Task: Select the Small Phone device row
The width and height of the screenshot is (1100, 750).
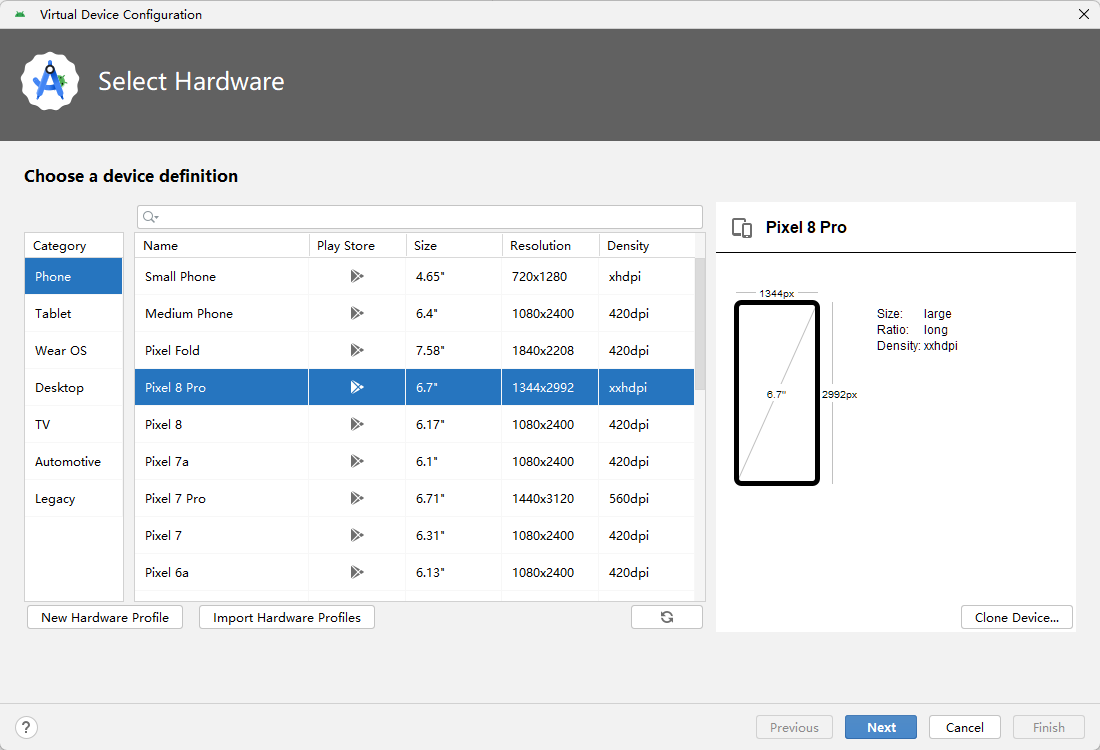Action: pyautogui.click(x=415, y=276)
